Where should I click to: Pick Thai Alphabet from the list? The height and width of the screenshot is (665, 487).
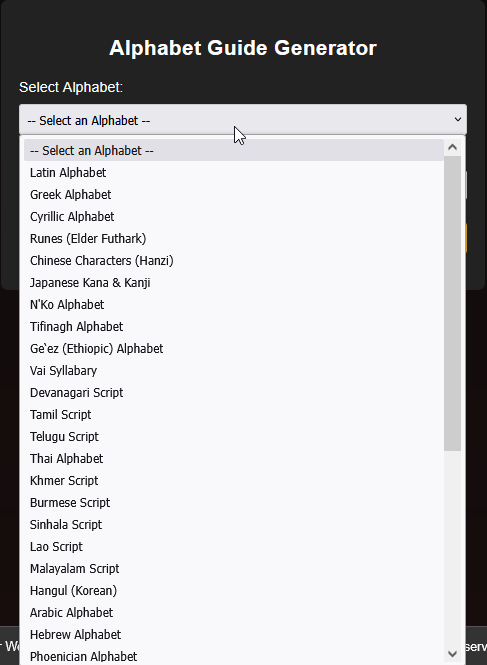234,459
